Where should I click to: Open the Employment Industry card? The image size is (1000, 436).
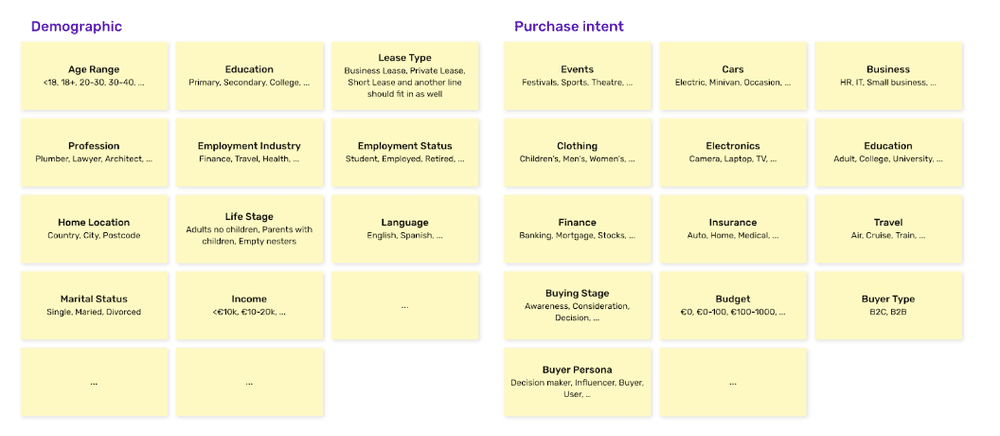[x=249, y=152]
